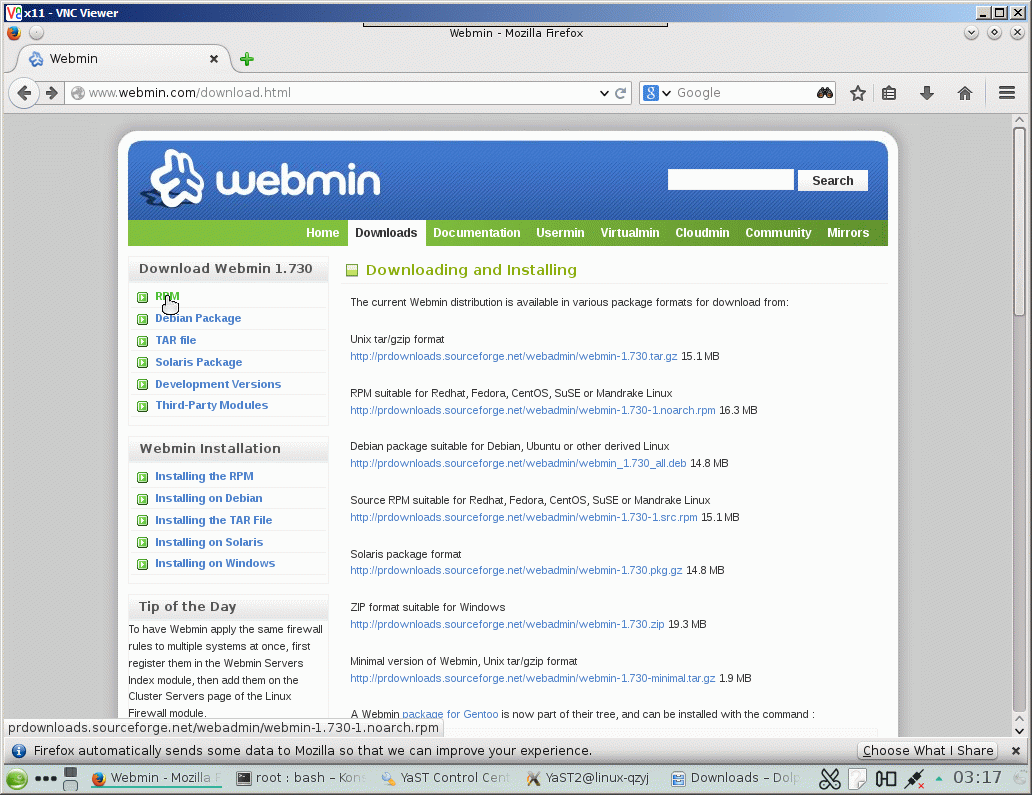The width and height of the screenshot is (1032, 795).
Task: Open the Mirrors nav item
Action: [848, 233]
